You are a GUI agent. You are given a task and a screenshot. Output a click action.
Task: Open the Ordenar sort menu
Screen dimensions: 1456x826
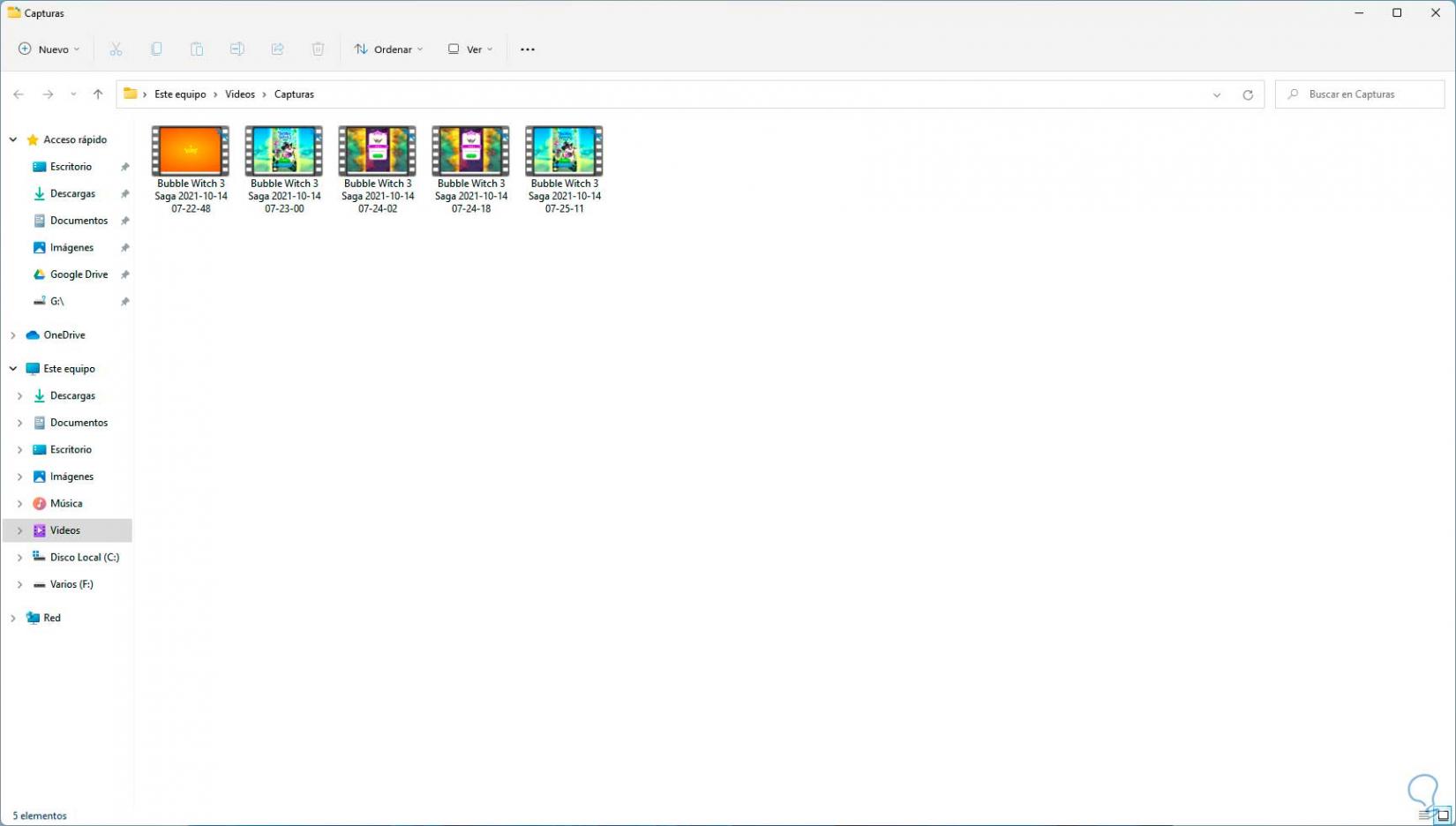388,49
